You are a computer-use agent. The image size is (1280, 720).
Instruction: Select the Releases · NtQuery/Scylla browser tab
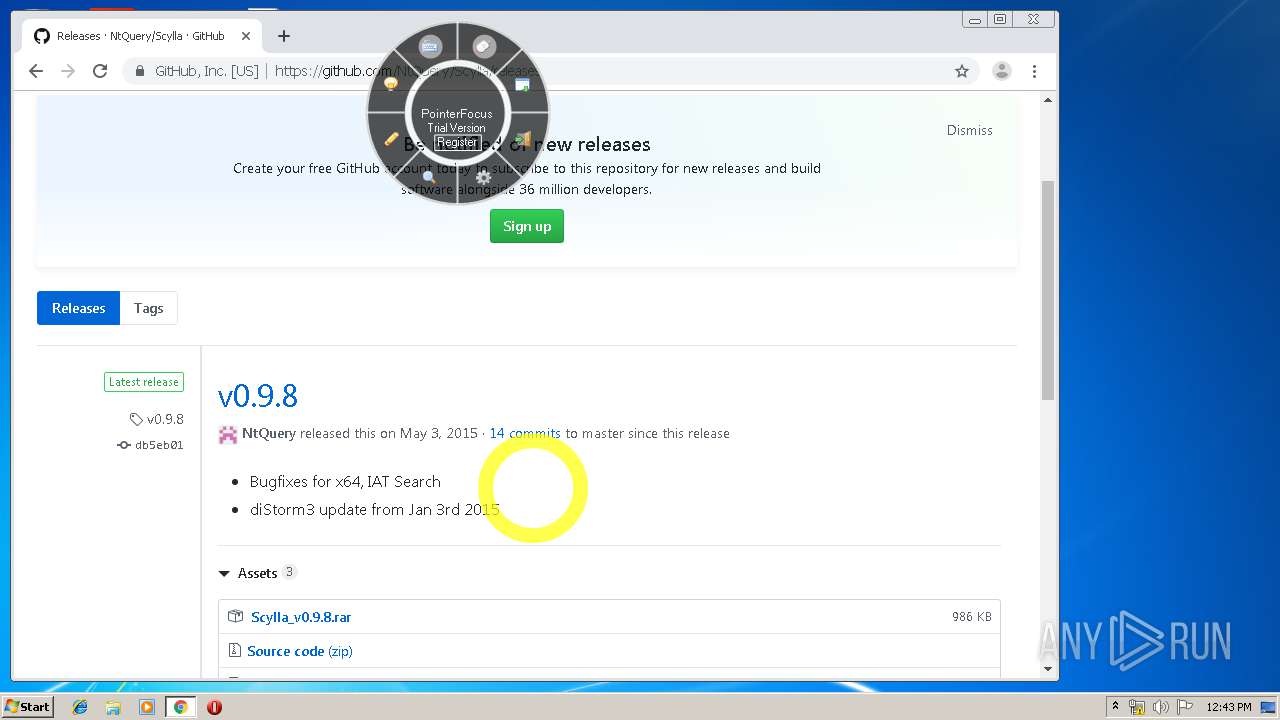[x=142, y=36]
